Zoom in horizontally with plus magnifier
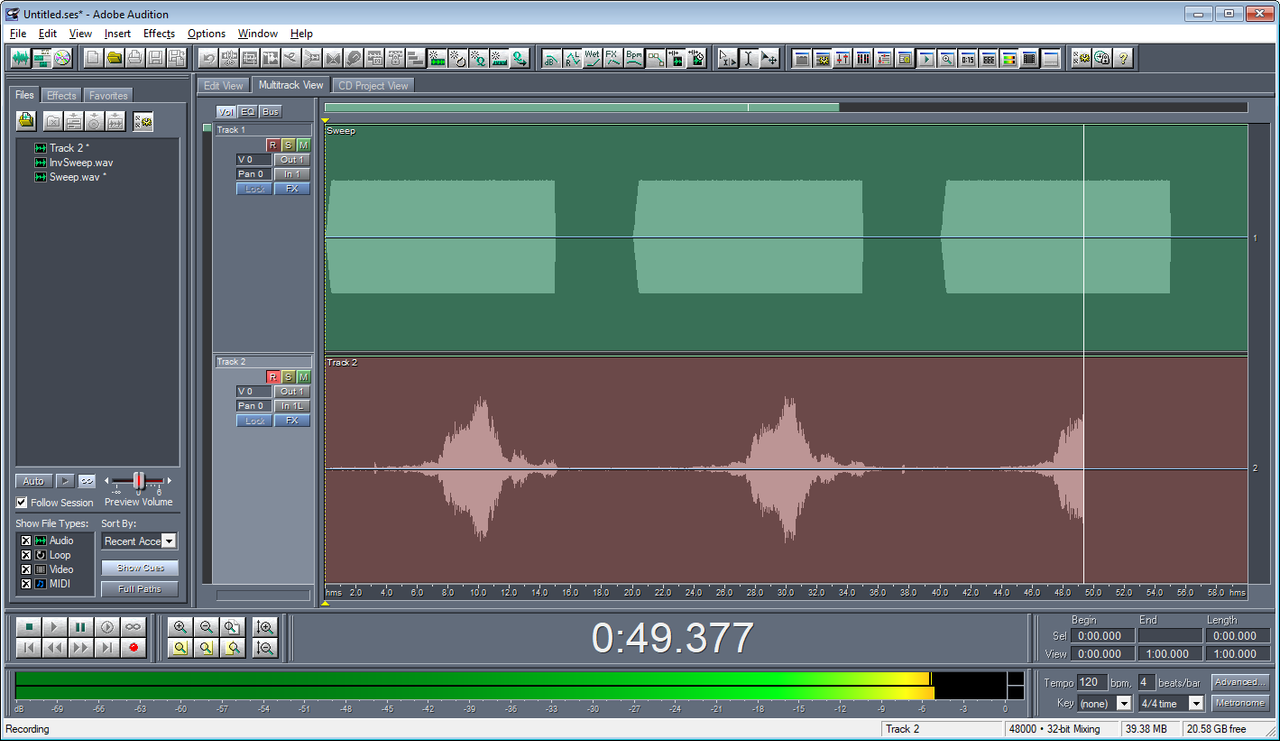The image size is (1280, 741). point(180,627)
